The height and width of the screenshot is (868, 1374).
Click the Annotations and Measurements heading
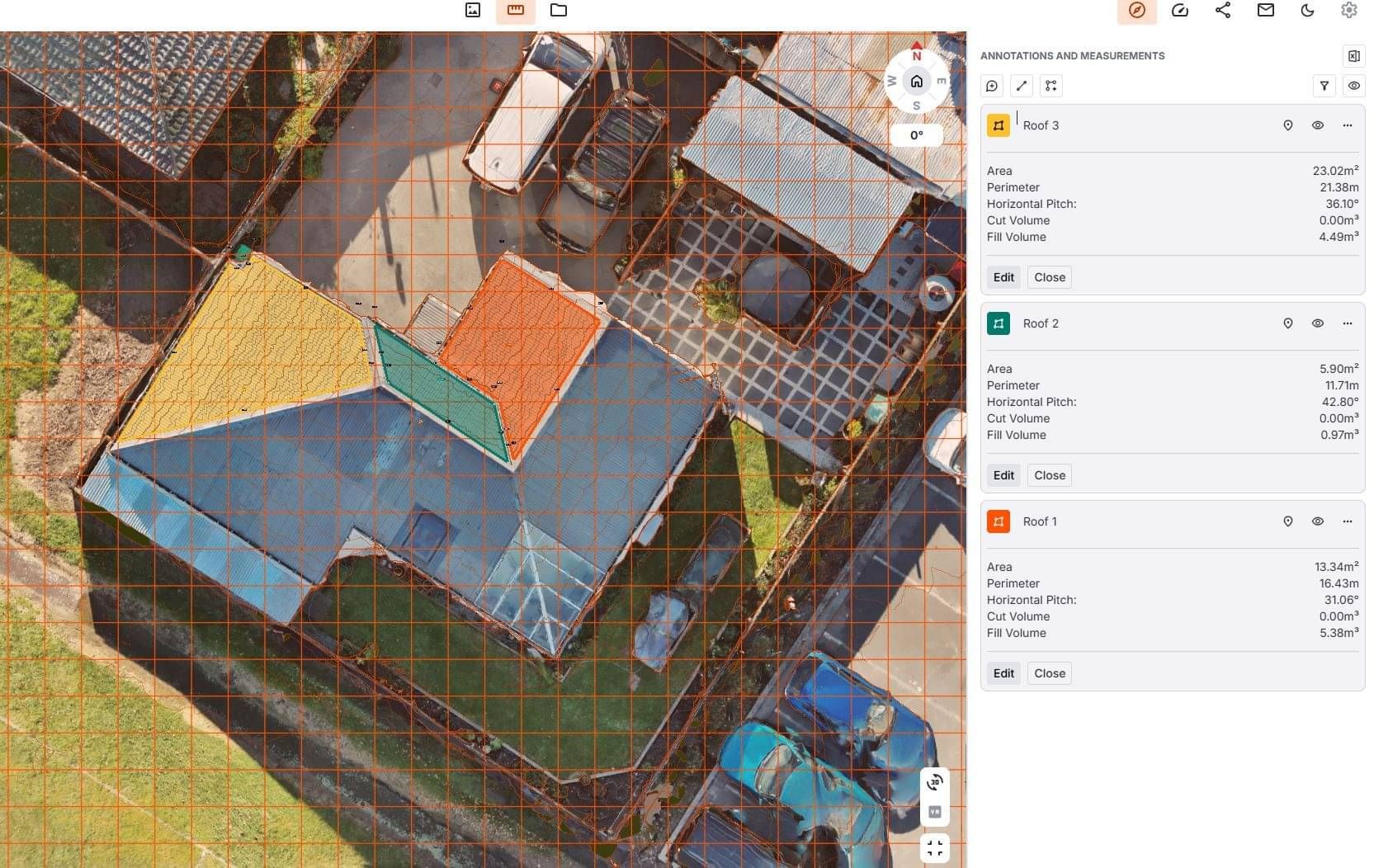1073,56
